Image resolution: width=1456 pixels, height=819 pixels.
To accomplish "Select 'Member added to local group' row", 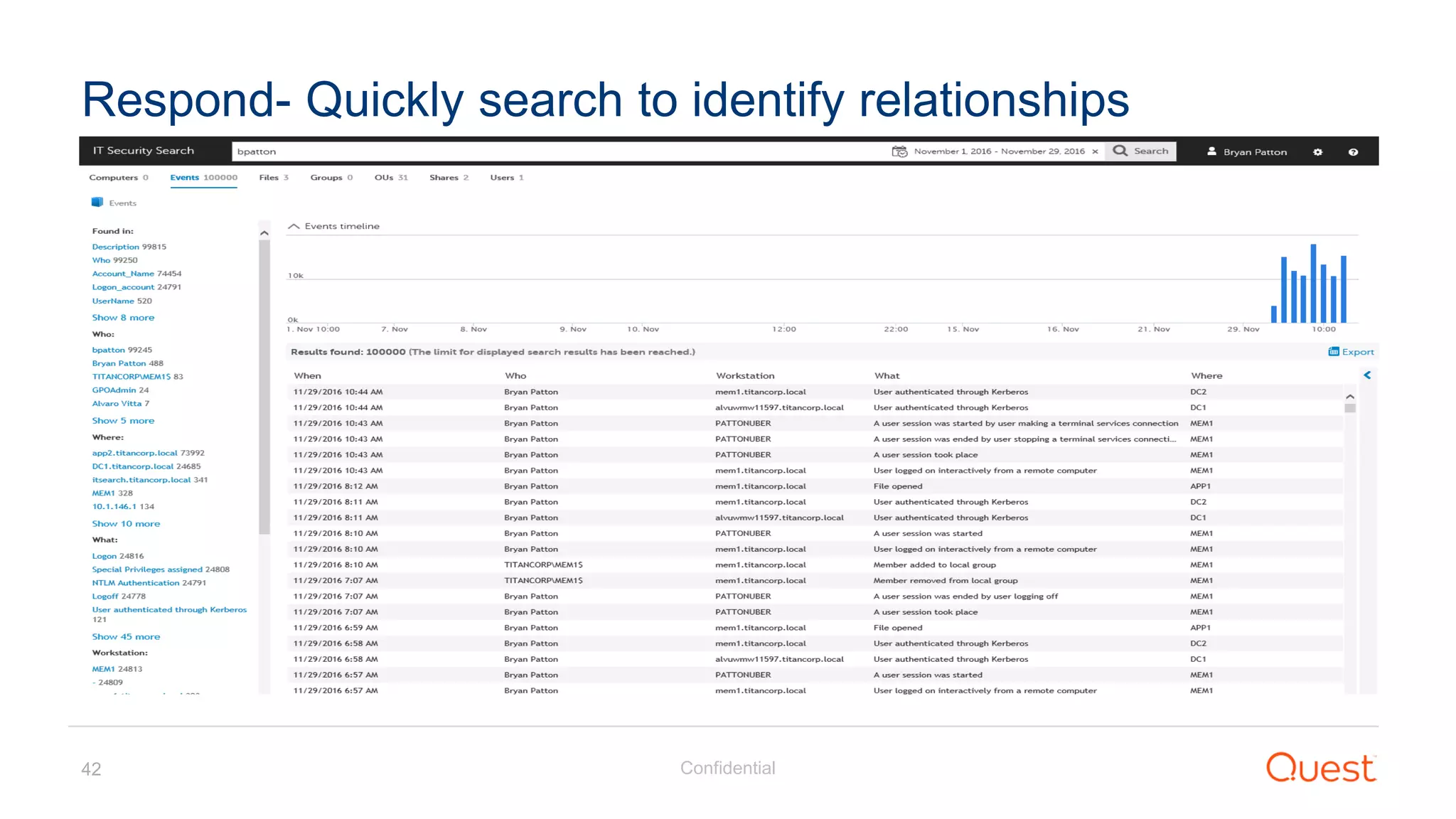I will (x=815, y=565).
